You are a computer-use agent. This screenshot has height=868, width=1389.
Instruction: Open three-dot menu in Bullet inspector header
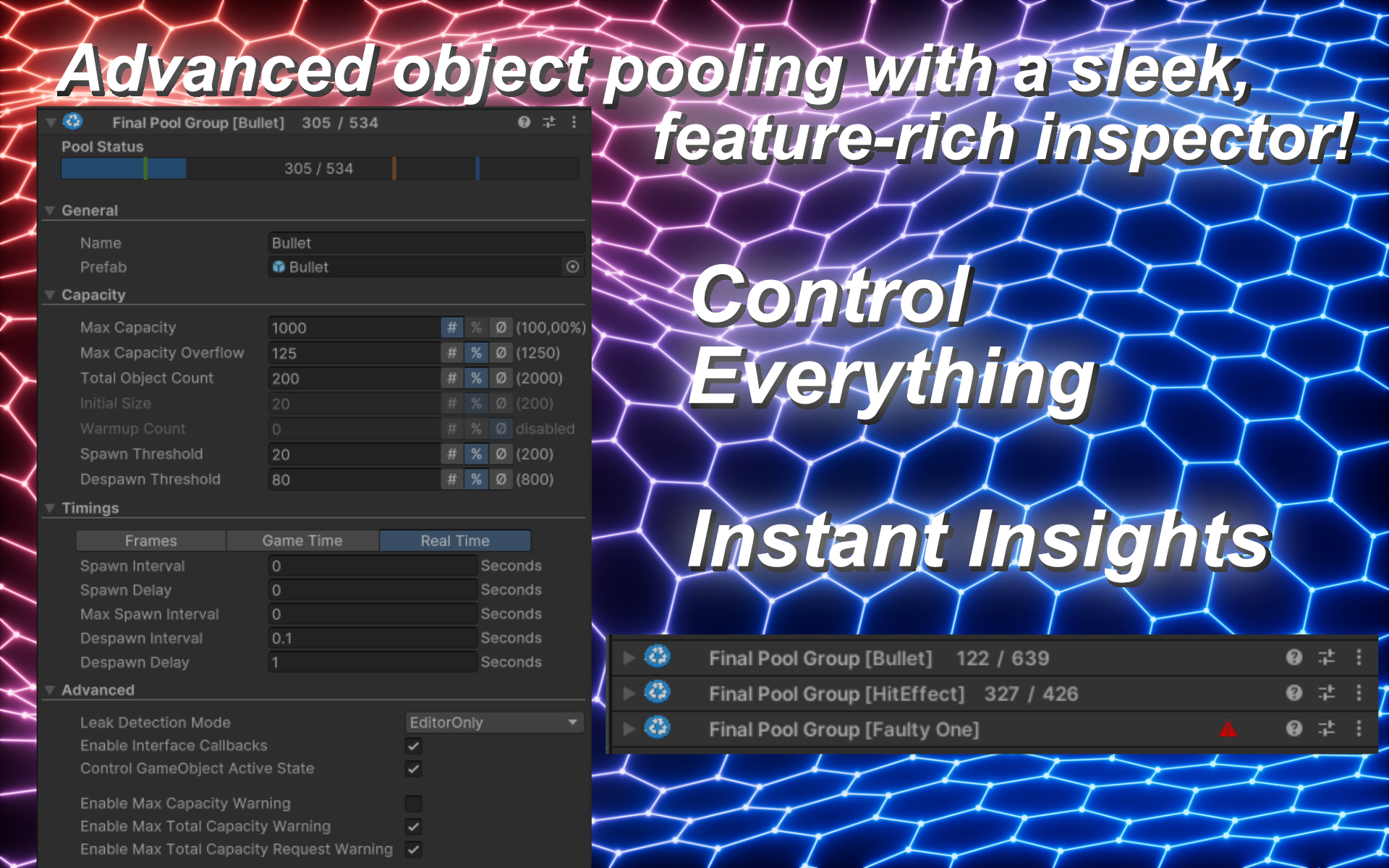574,122
